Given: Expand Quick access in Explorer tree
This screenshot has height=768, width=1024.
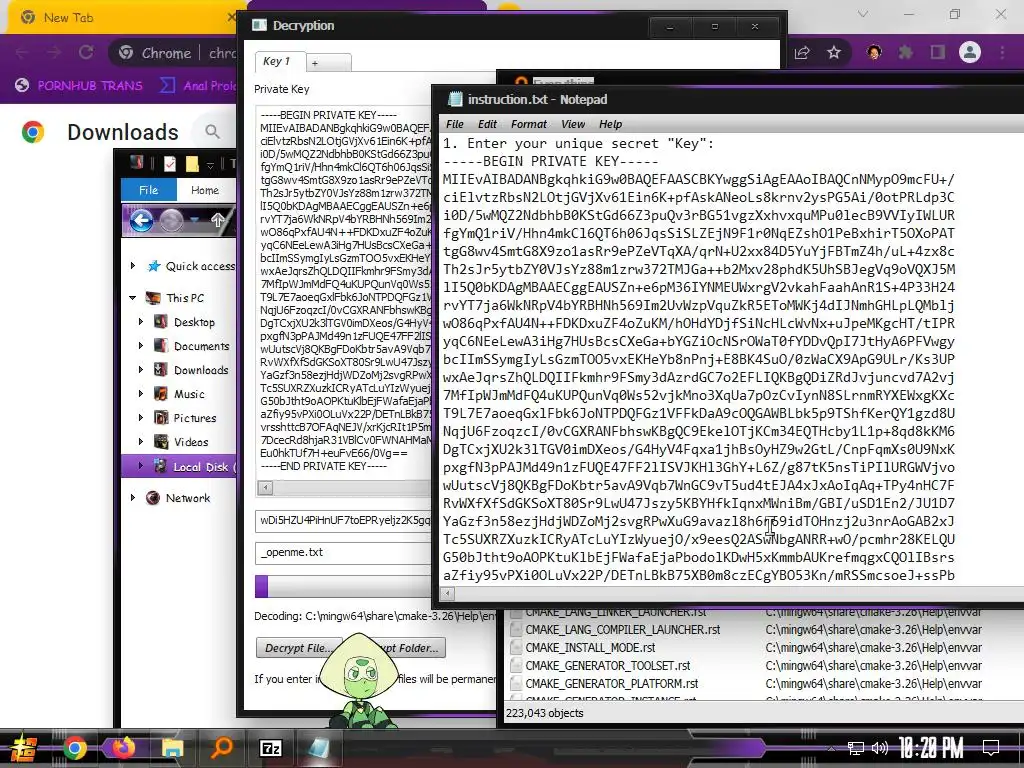Looking at the screenshot, I should 133,265.
